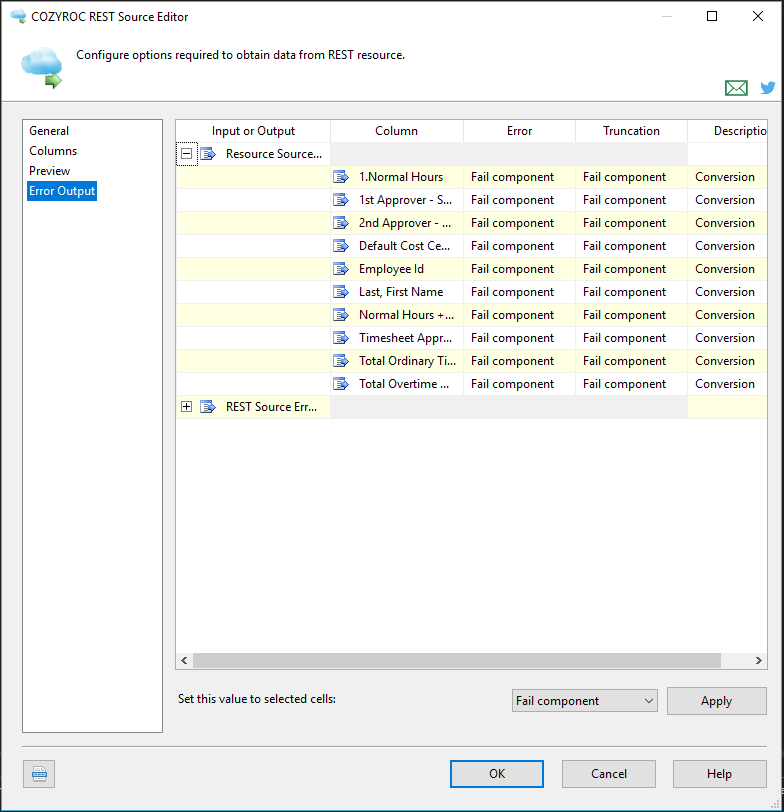The image size is (784, 812).
Task: Click the email envelope icon
Action: [x=736, y=88]
